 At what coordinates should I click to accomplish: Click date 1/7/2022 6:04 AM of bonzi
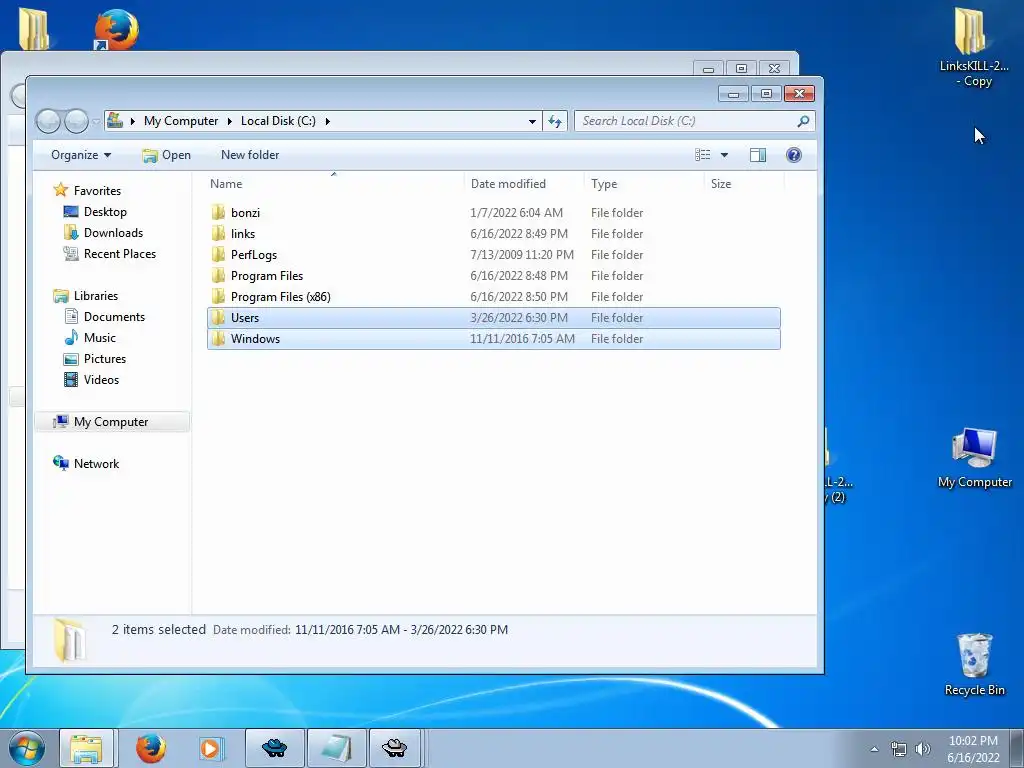(x=516, y=213)
